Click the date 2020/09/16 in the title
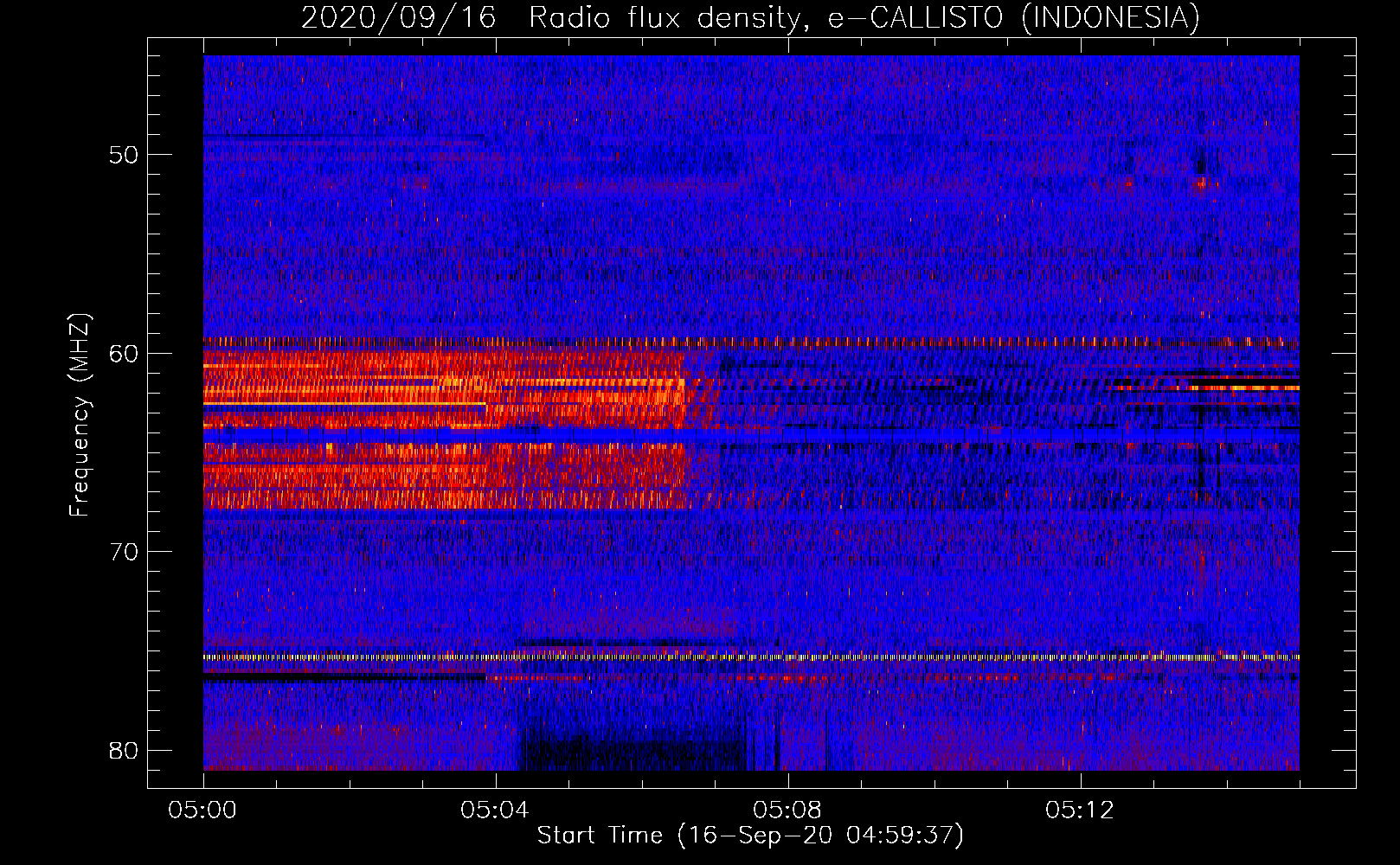The width and height of the screenshot is (1400, 865). tap(399, 17)
